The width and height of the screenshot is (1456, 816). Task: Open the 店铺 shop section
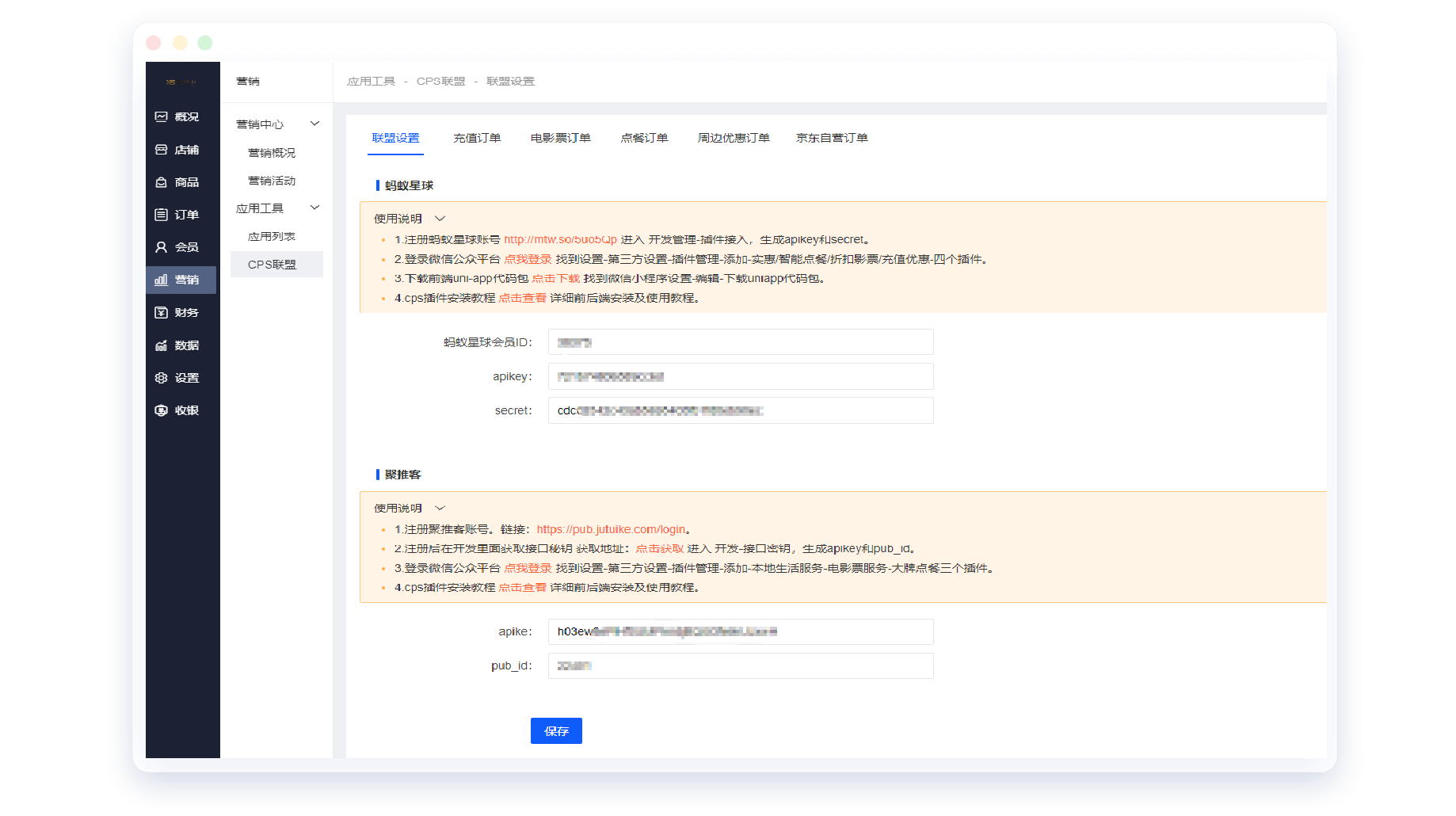[x=181, y=149]
